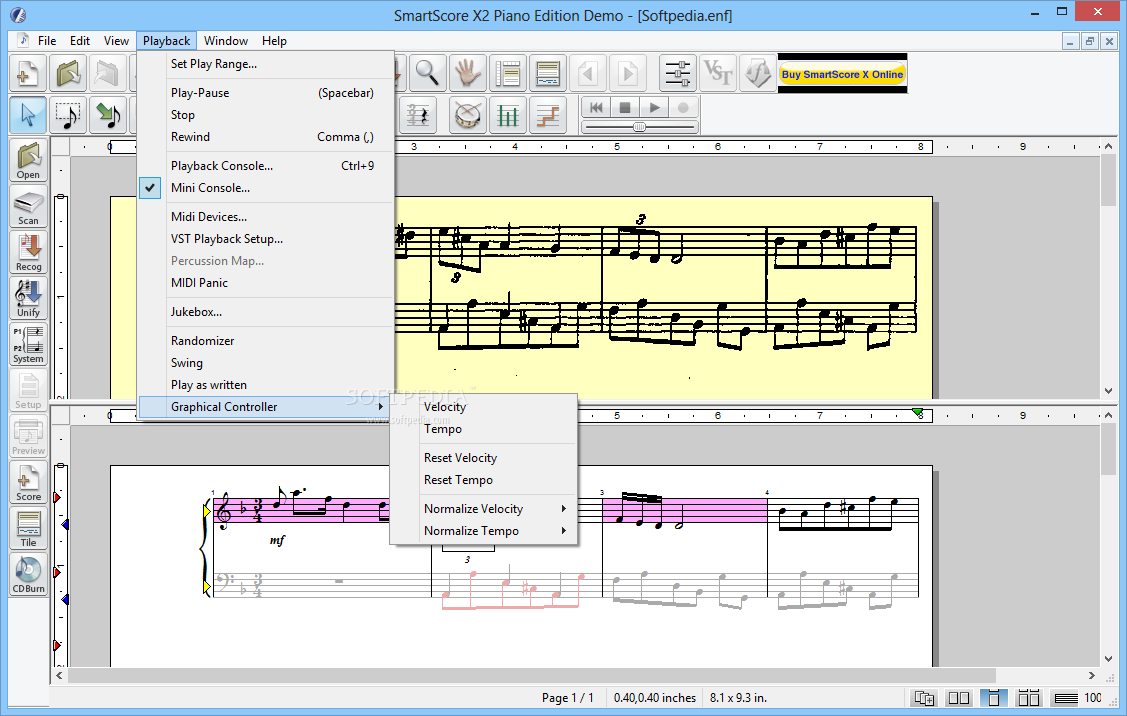
Task: Click the Score sidebar button
Action: pyautogui.click(x=29, y=482)
